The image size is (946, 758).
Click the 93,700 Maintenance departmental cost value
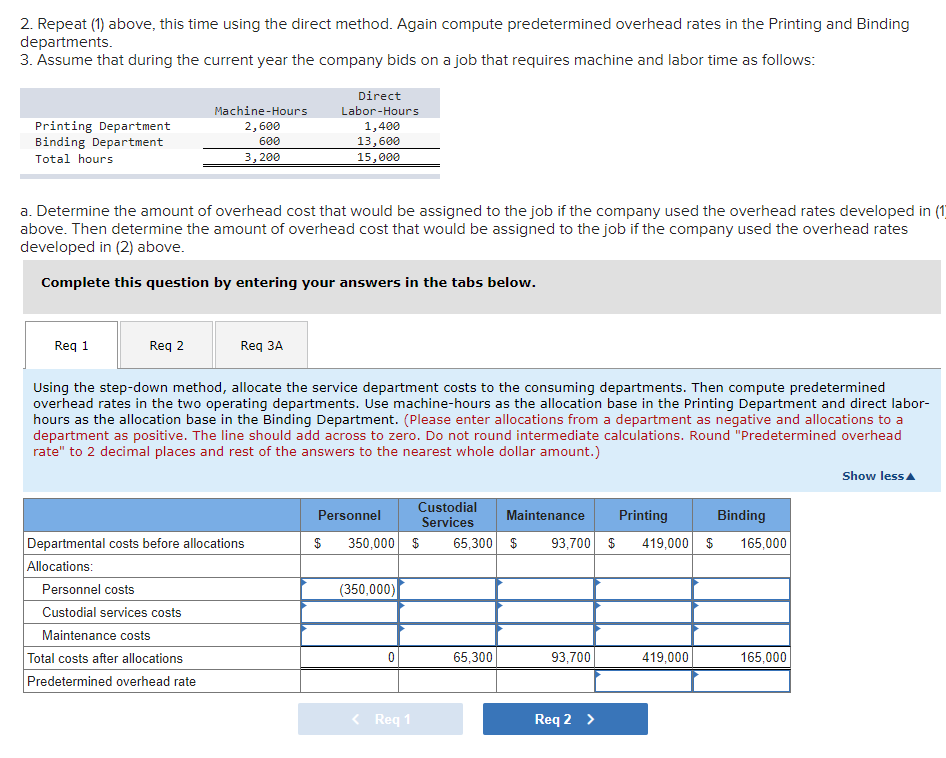click(571, 543)
